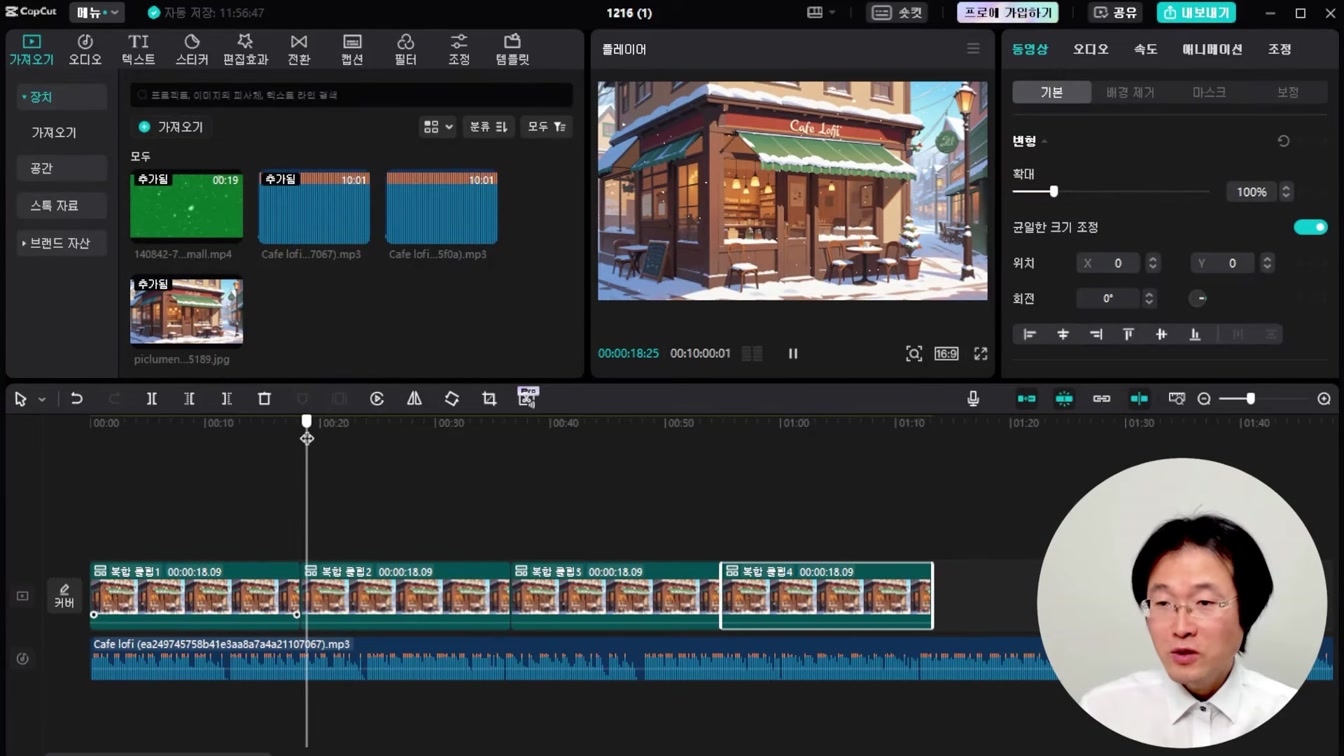Toggle preview axis on timeline
Screen dimensions: 1344x756
click(x=1139, y=399)
